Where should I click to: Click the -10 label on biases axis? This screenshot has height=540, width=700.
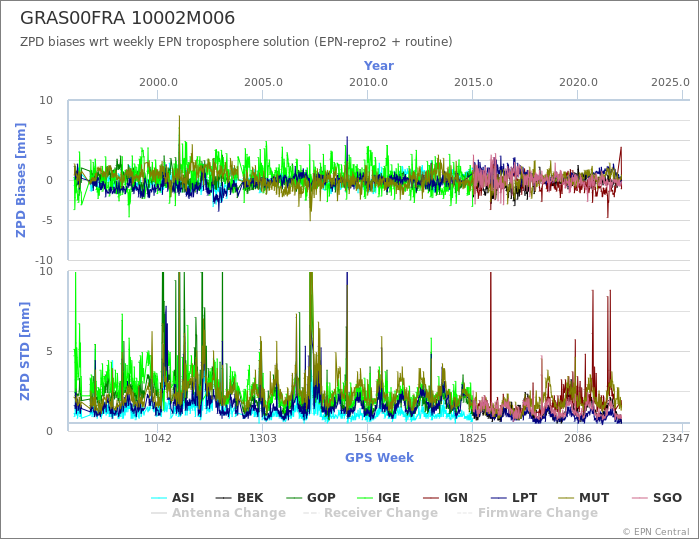tap(43, 260)
